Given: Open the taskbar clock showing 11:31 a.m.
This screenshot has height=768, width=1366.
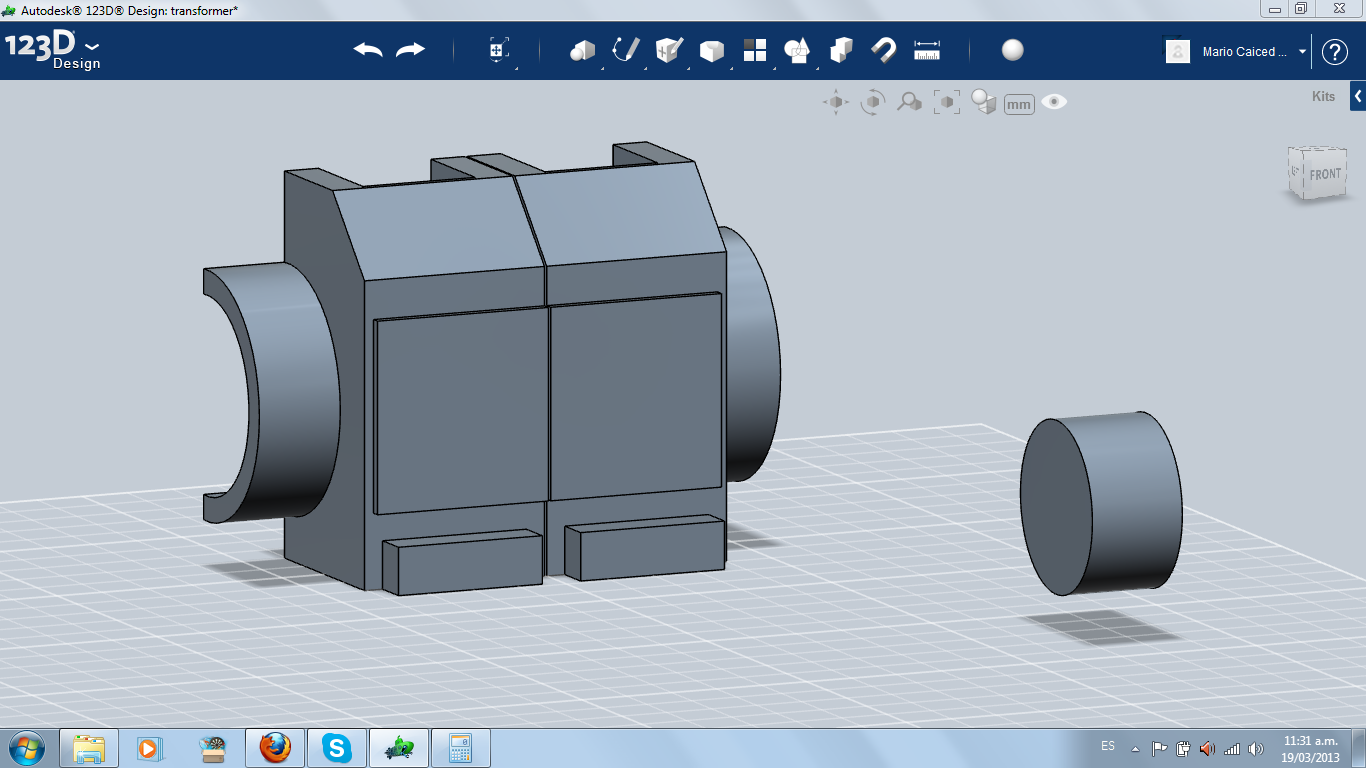Looking at the screenshot, I should click(x=1311, y=748).
